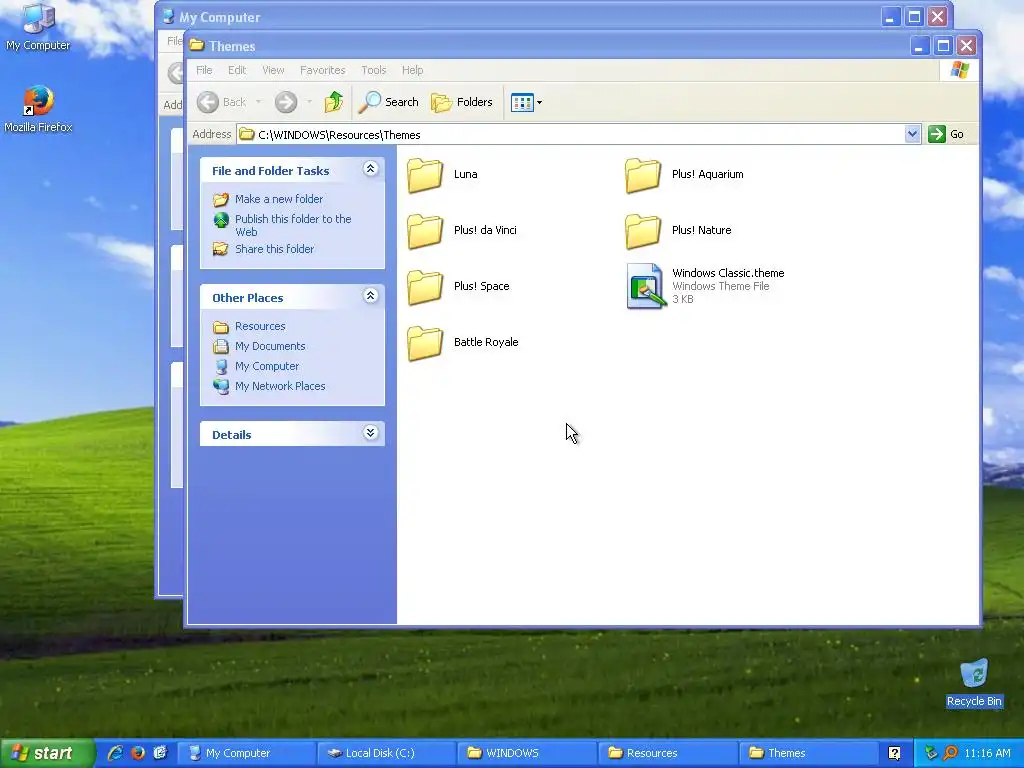The image size is (1024, 768).
Task: Open the Luna folder
Action: (x=442, y=175)
